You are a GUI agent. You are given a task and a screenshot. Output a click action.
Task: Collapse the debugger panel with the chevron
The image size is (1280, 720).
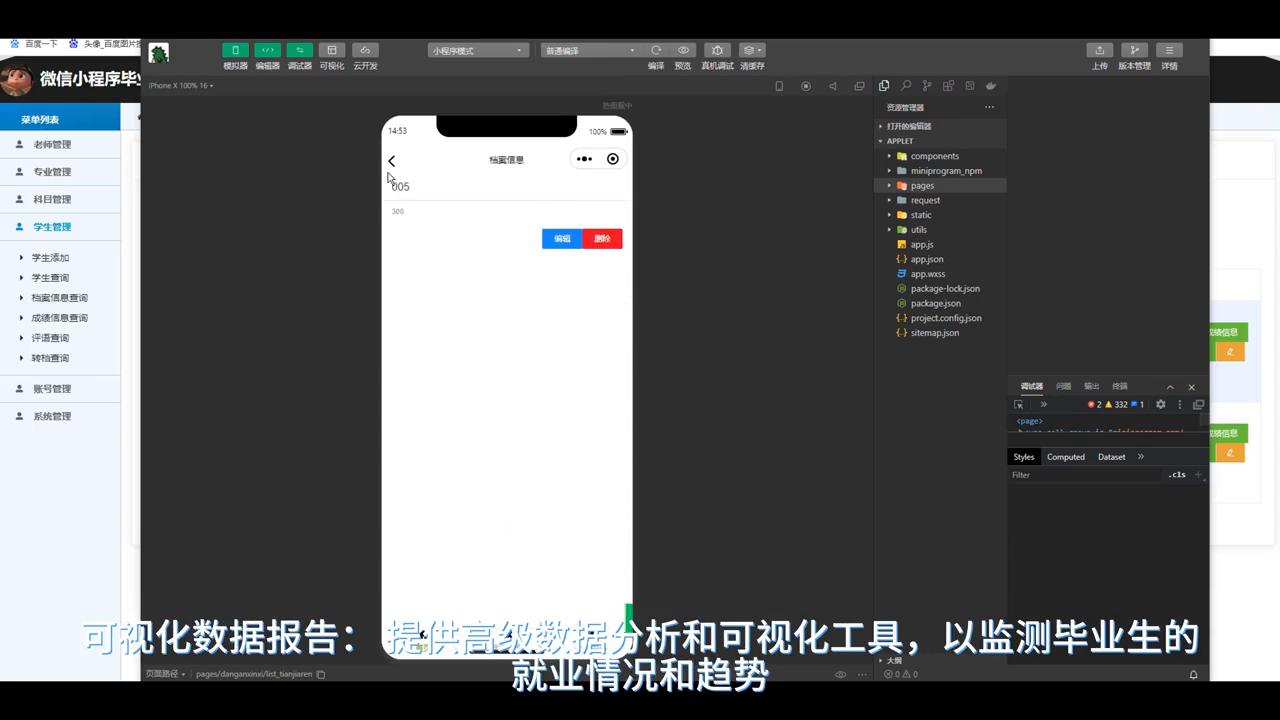[x=1170, y=386]
